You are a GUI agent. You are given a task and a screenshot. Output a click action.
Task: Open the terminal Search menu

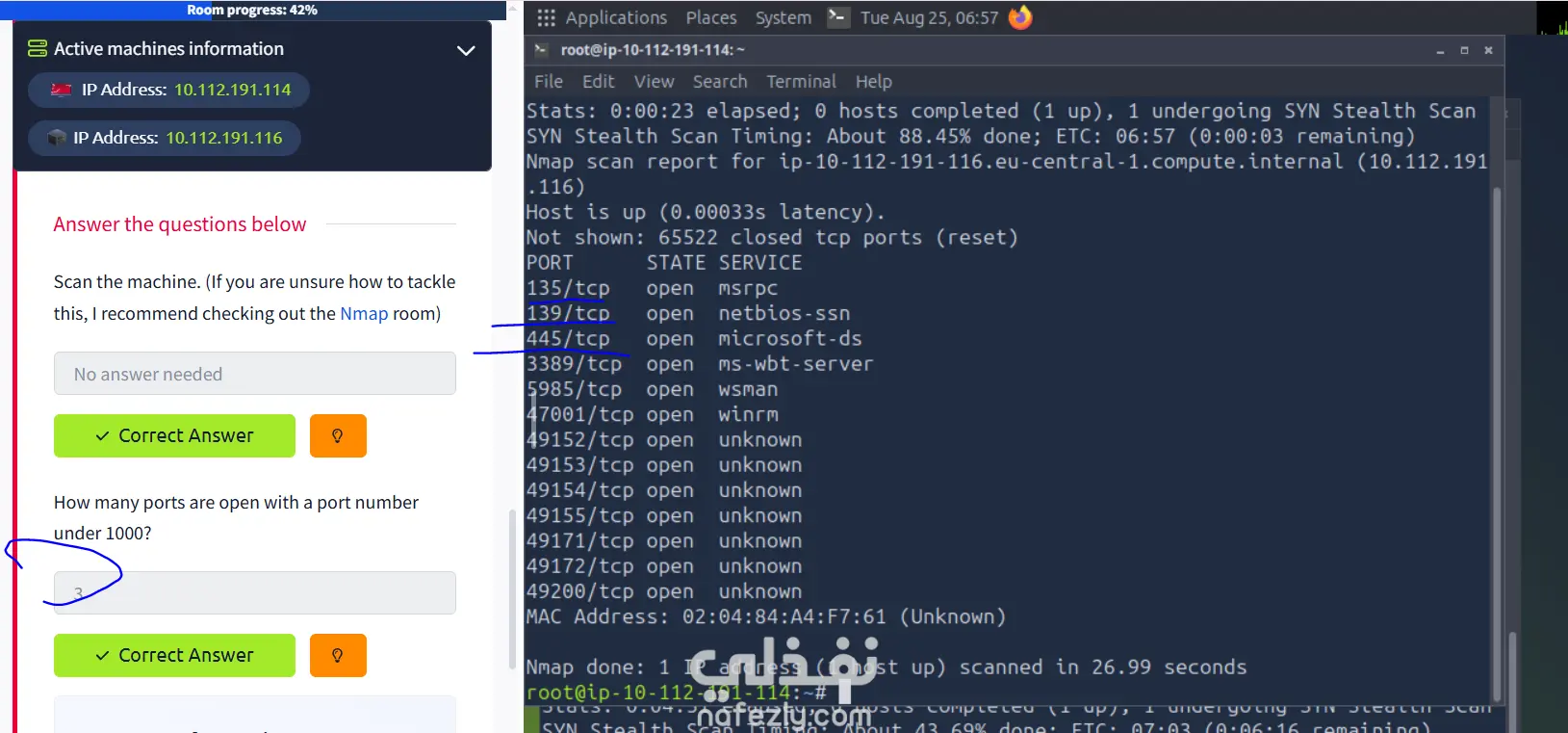pos(720,82)
